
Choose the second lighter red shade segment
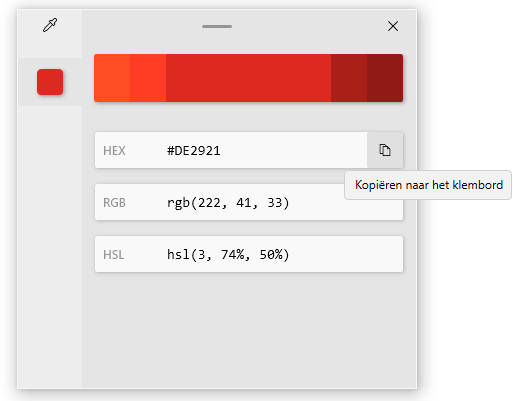tap(148, 78)
